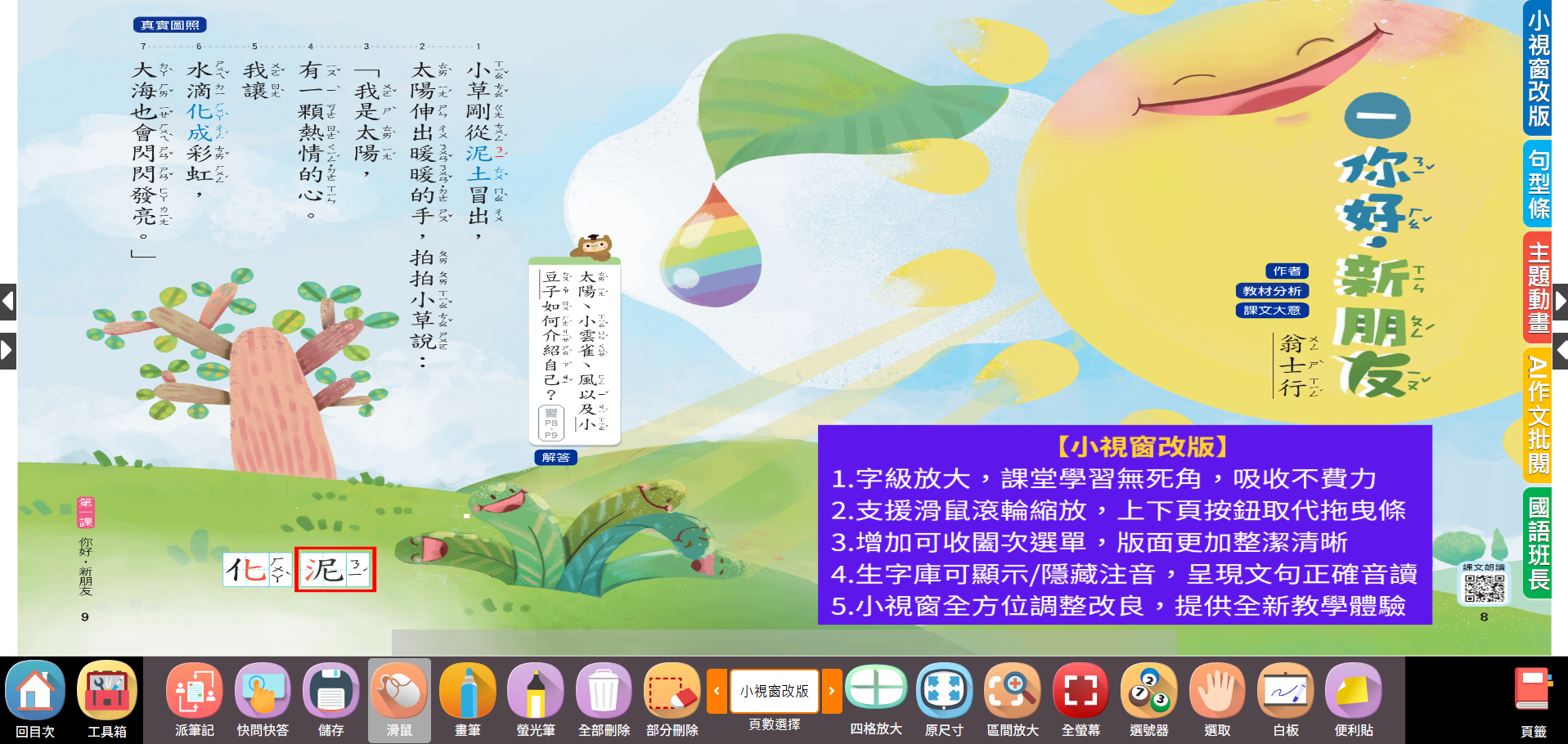The width and height of the screenshot is (1568, 744).
Task: Select the 泥 character card
Action: click(335, 570)
